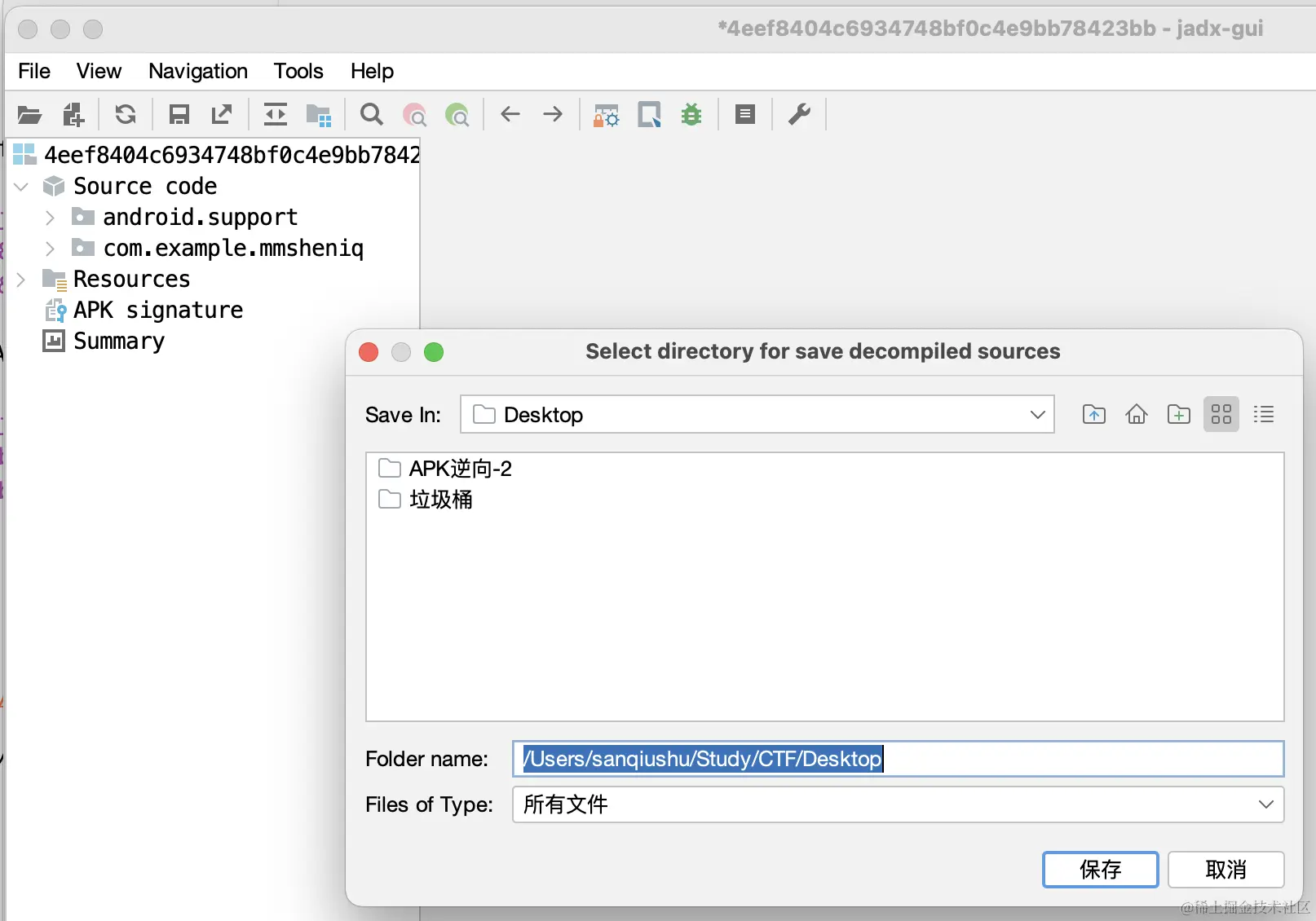The image size is (1316, 921).
Task: Open the Log viewer toolbar icon
Action: point(745,115)
